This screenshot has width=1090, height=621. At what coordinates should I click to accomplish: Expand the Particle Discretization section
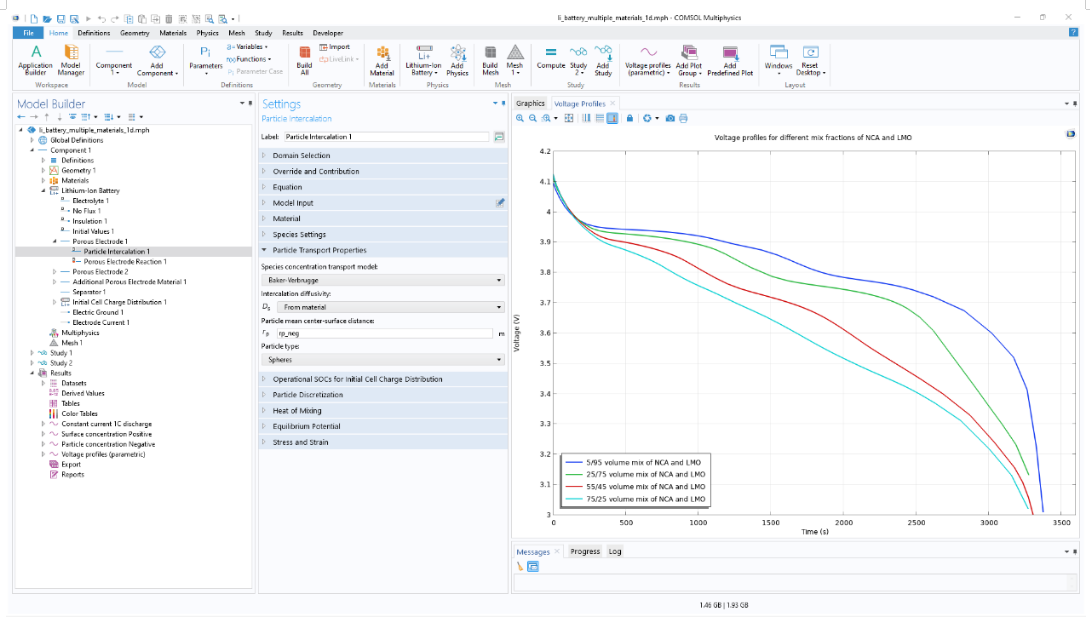click(x=384, y=395)
